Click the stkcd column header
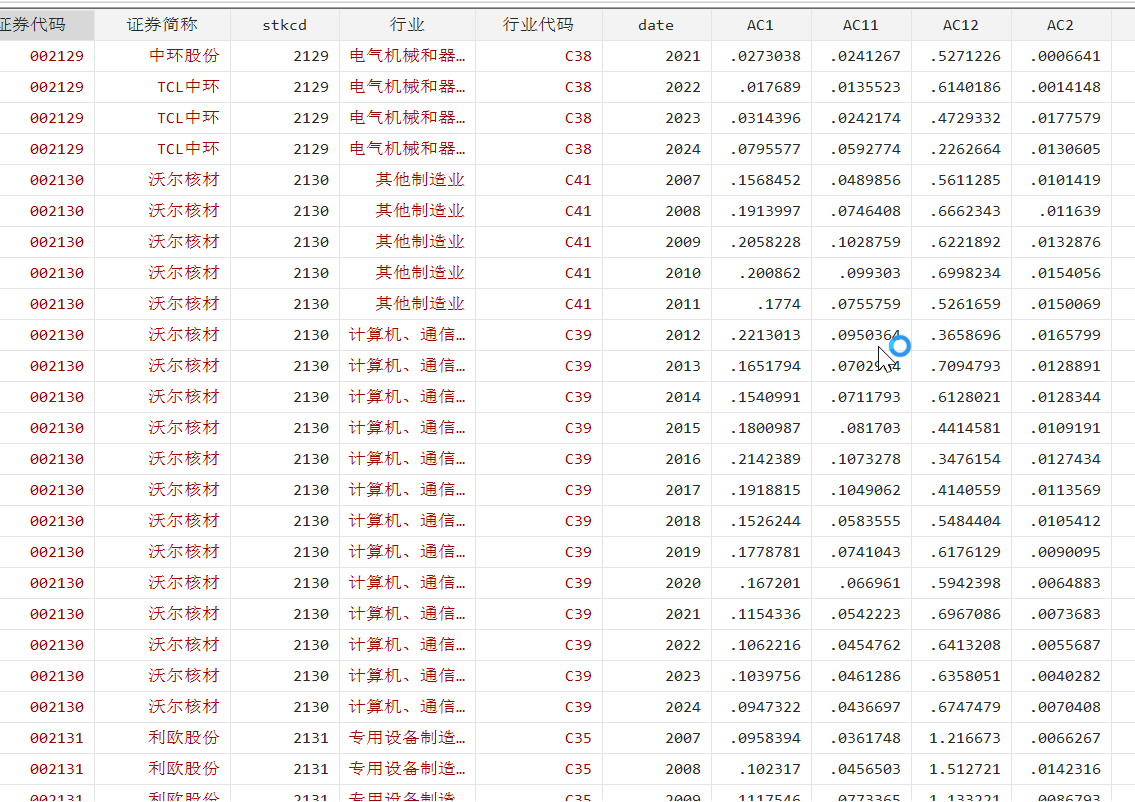 [285, 25]
